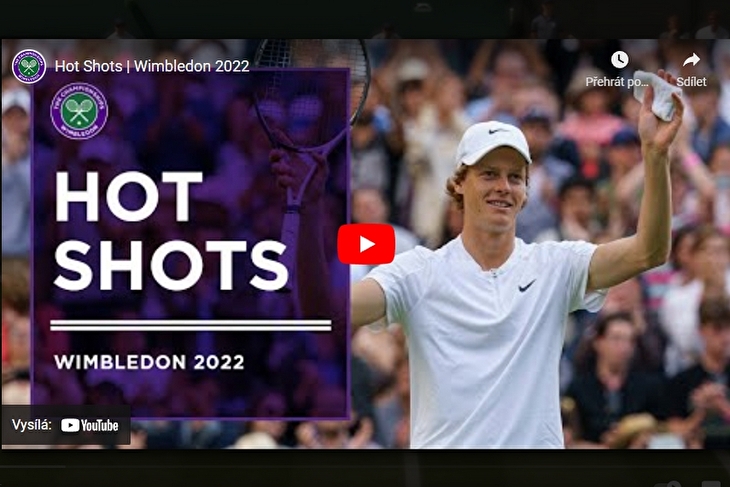Select the 'Přehrát po...' label
This screenshot has width=730, height=487.
617,82
